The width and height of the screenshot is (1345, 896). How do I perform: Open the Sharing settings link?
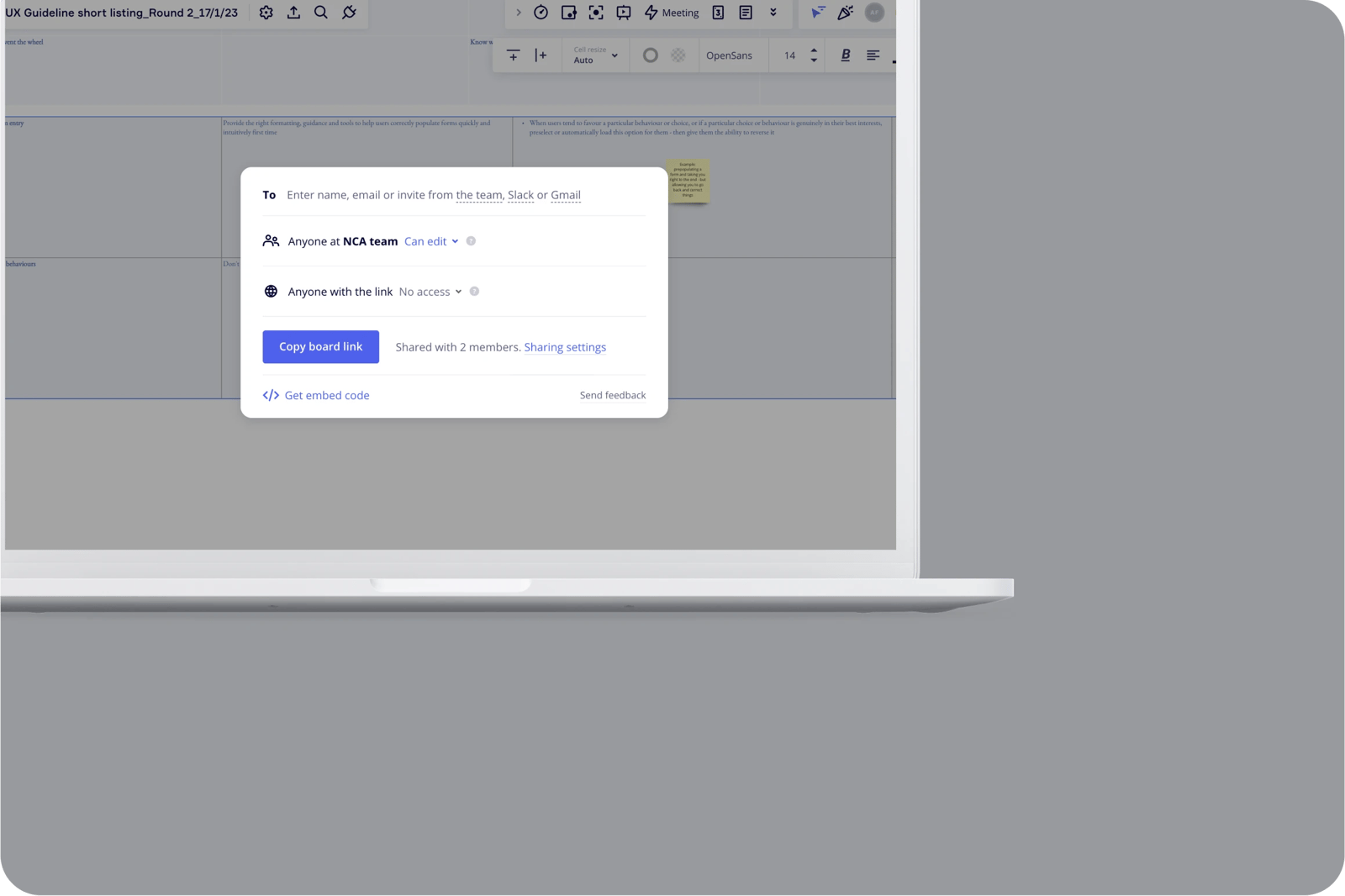[565, 347]
